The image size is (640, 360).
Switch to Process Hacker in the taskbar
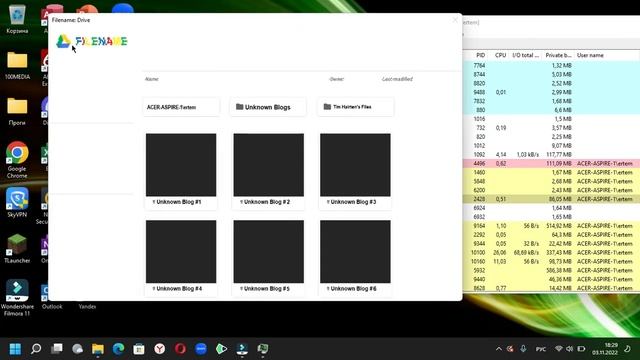[x=263, y=349]
